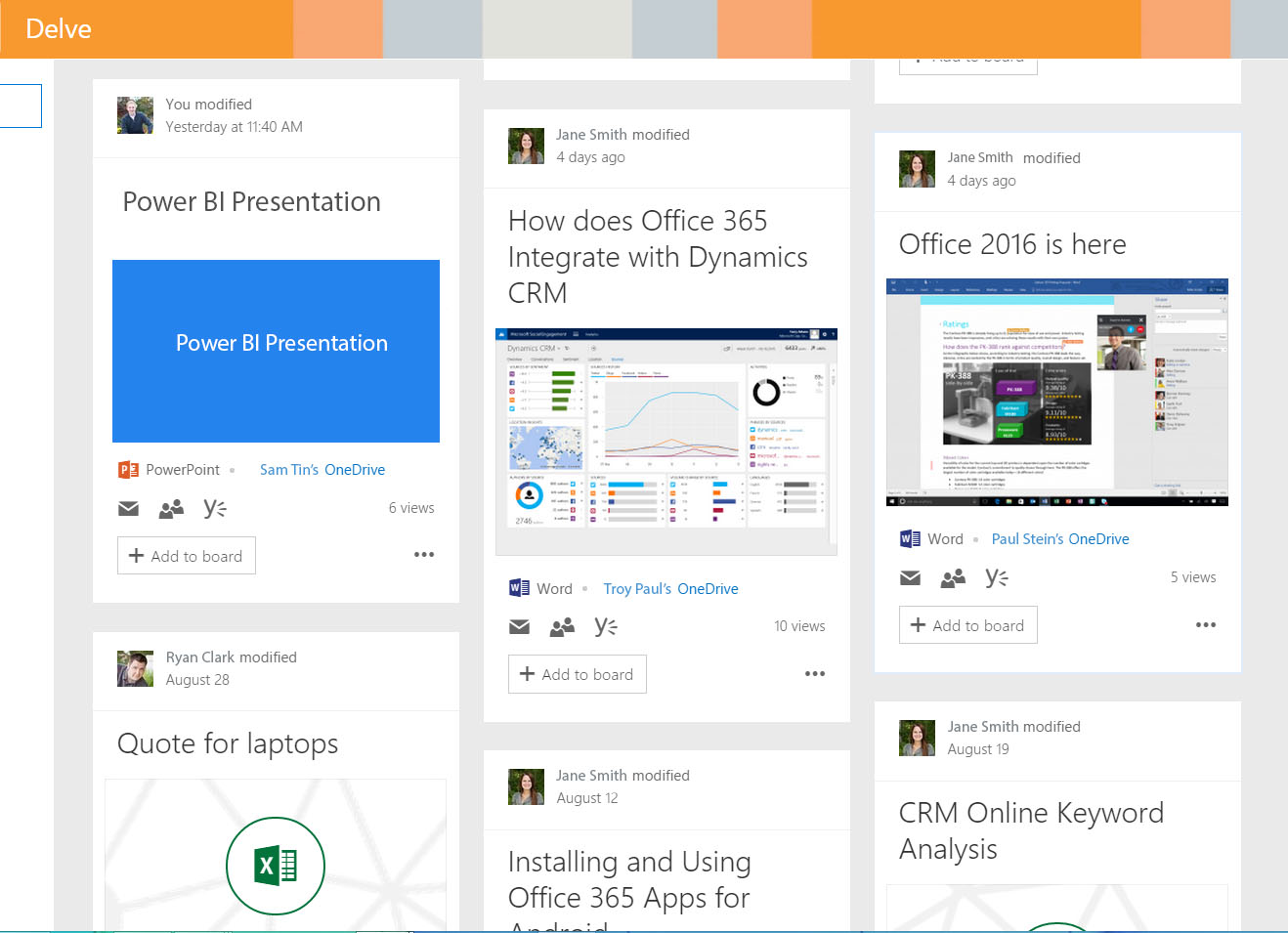Click the August 12 date text
The width and height of the screenshot is (1288, 933).
[x=587, y=798]
